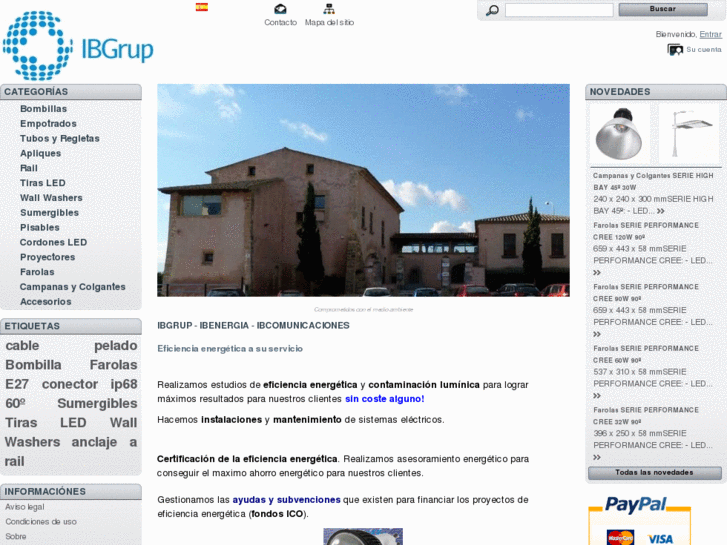
Task: Open the Tiras LED category
Action: pos(43,183)
